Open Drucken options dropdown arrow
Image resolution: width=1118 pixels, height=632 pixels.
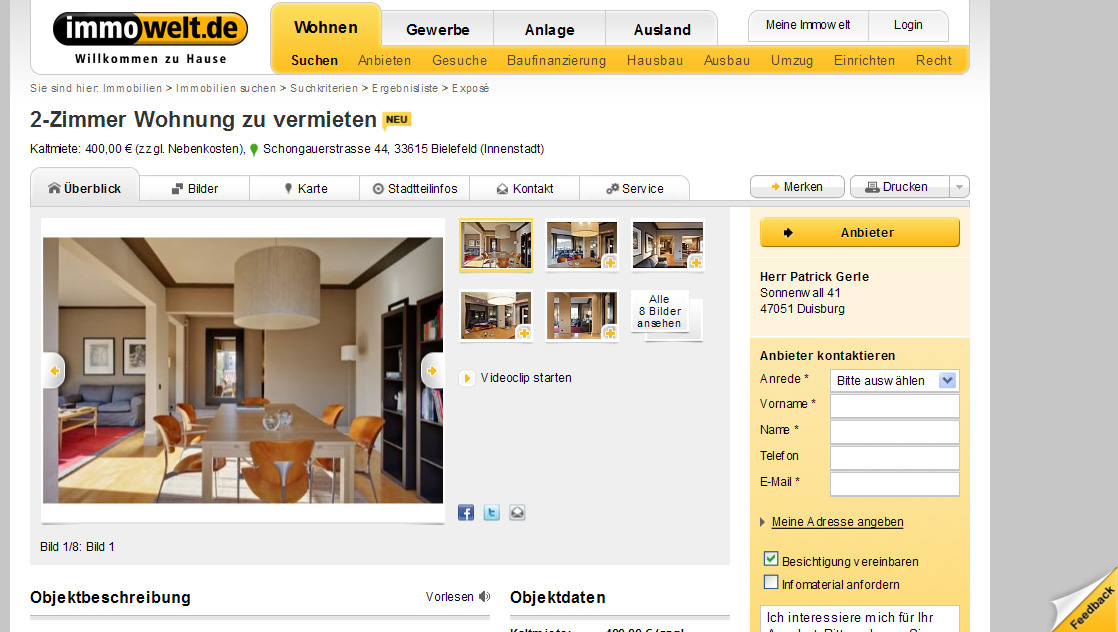[959, 187]
